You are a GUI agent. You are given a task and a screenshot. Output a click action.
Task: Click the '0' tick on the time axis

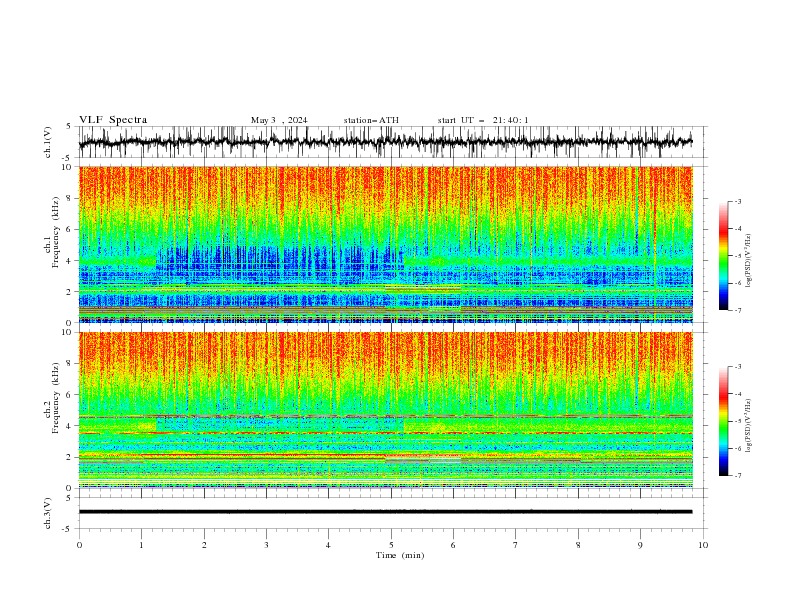[79, 545]
